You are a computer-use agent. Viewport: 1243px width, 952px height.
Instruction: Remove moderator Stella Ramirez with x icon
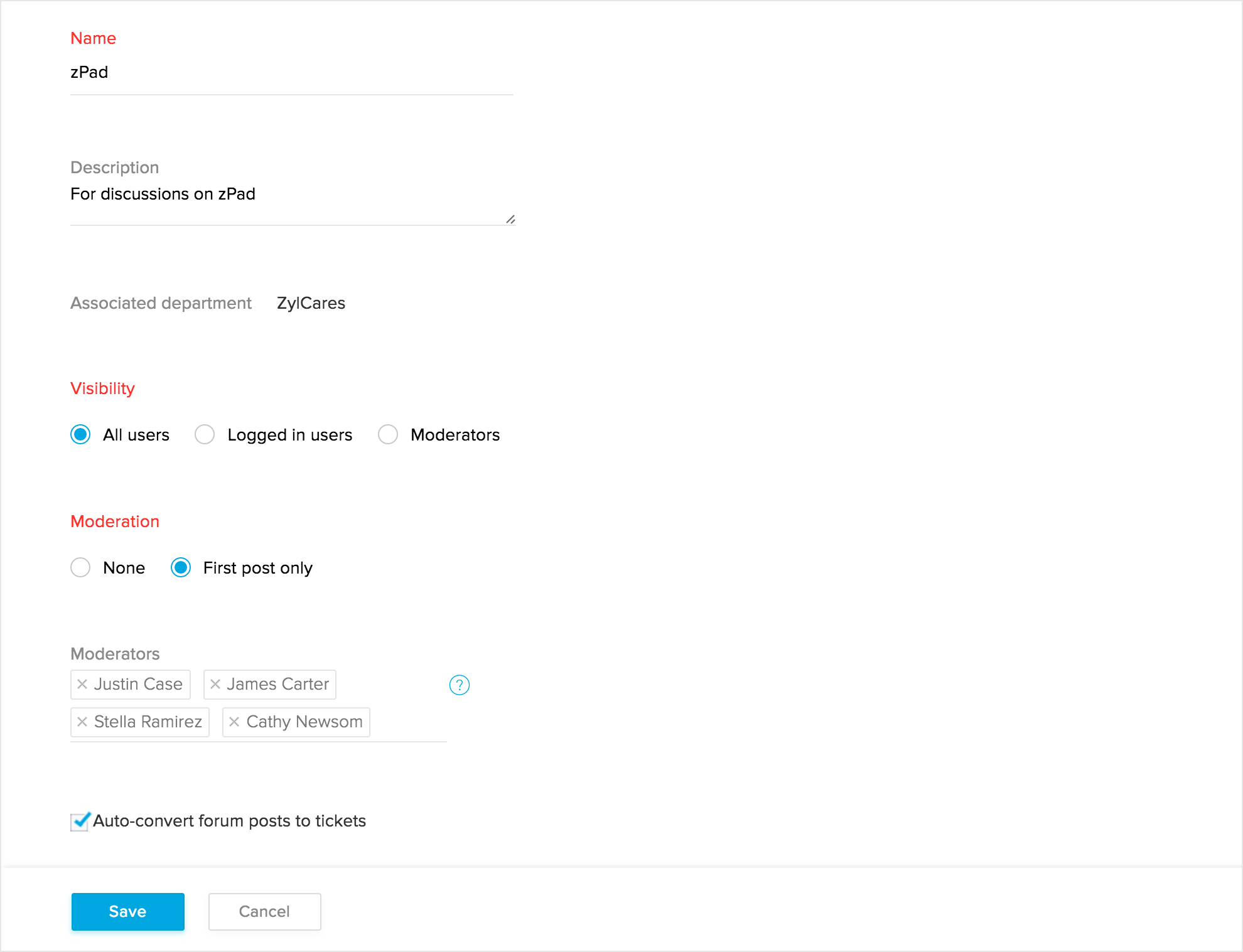pyautogui.click(x=82, y=722)
